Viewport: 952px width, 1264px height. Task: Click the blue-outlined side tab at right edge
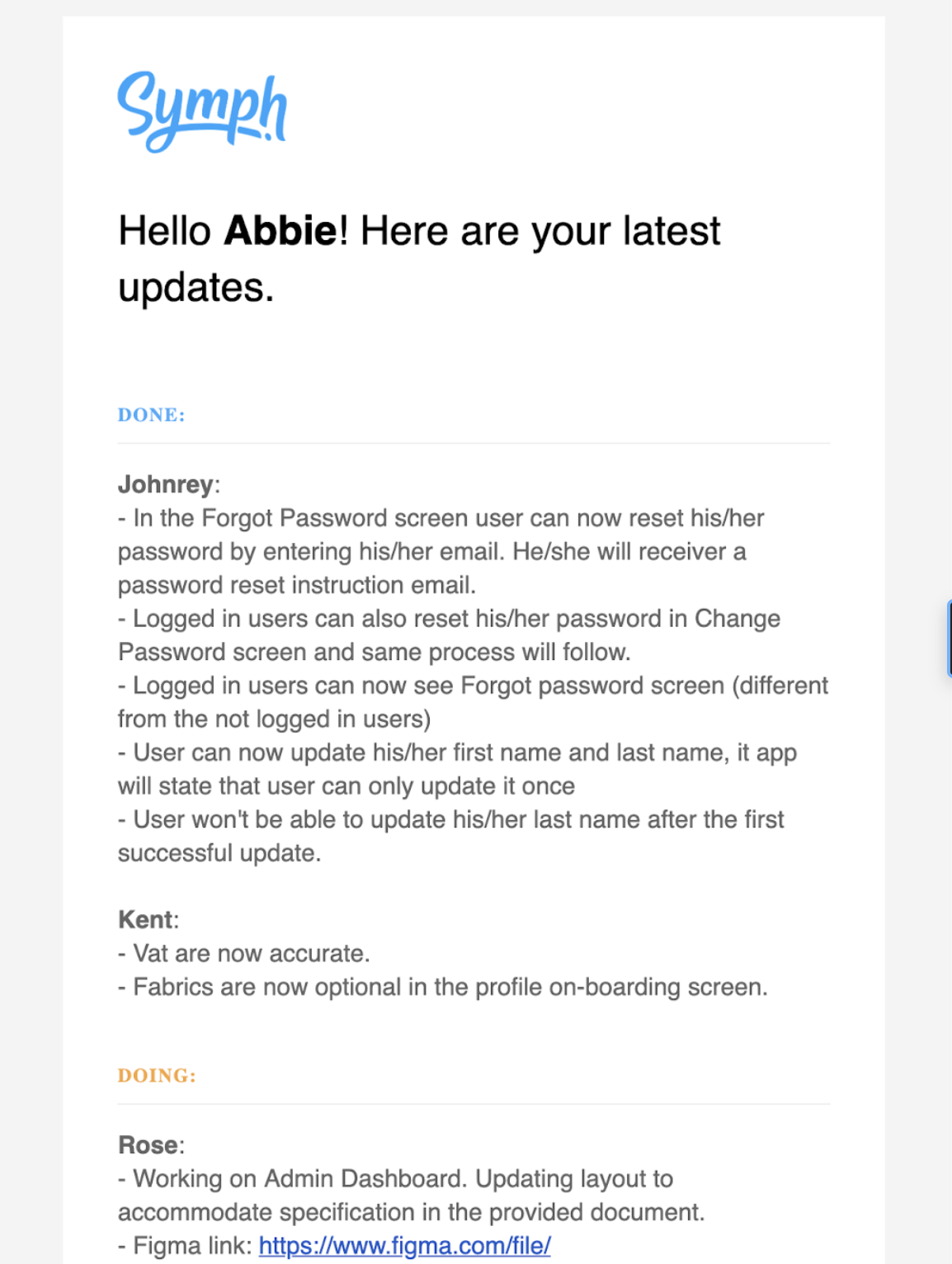tap(949, 639)
